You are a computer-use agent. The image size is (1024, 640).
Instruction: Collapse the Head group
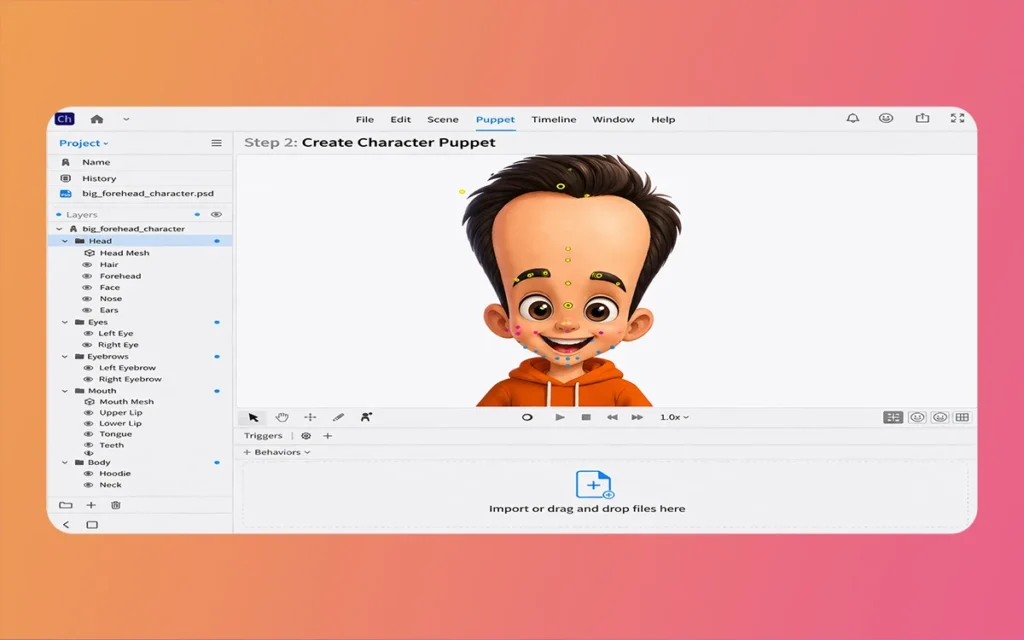pos(66,241)
